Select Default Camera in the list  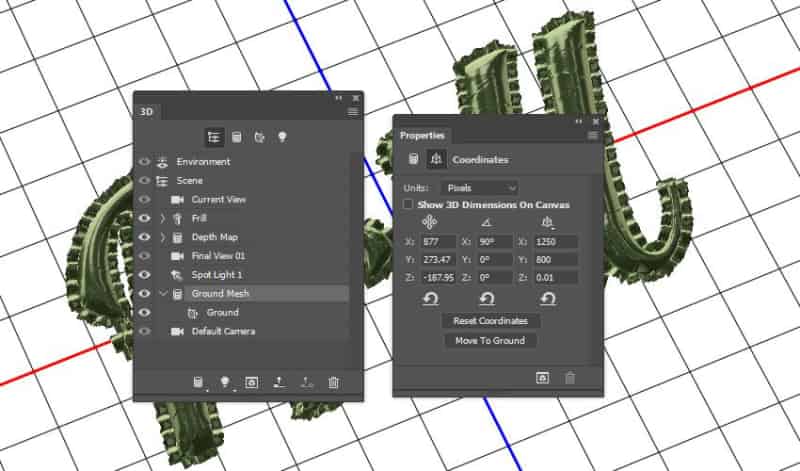click(x=223, y=331)
